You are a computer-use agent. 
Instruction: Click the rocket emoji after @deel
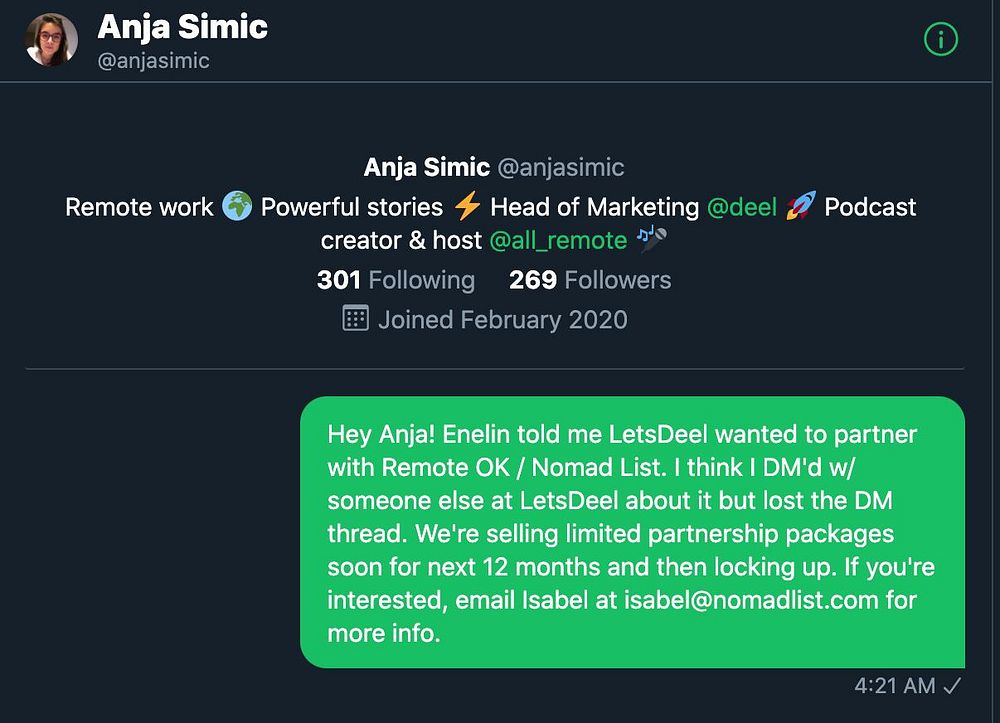[800, 207]
